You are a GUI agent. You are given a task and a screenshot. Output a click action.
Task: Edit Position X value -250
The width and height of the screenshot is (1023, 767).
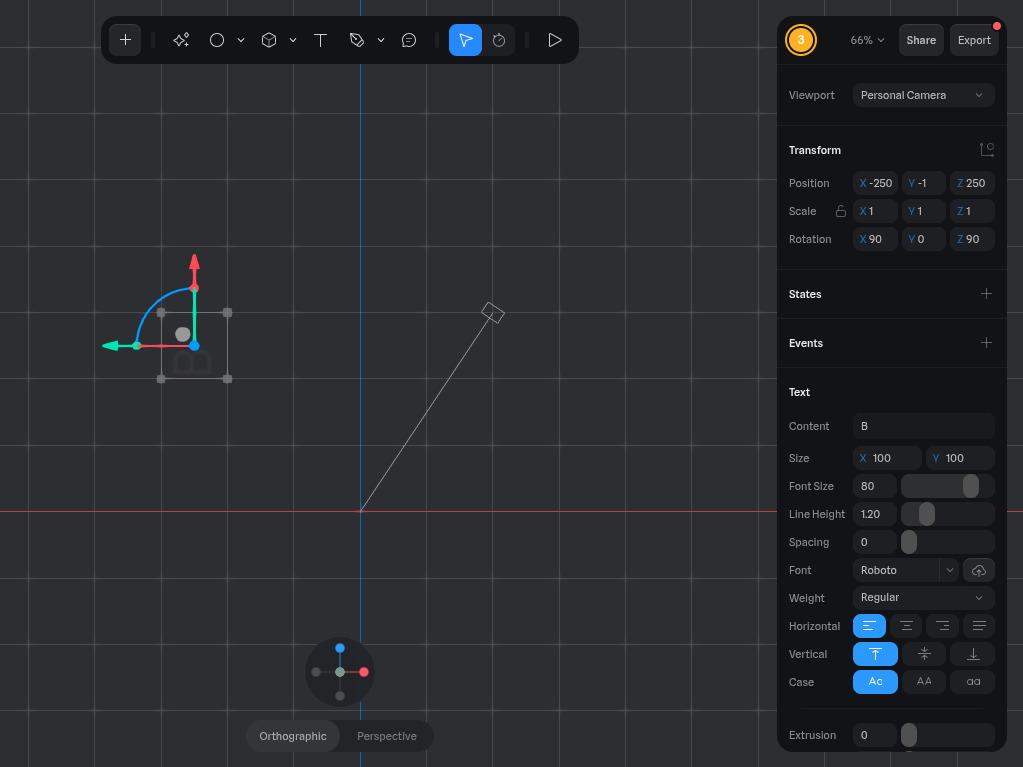click(x=875, y=183)
